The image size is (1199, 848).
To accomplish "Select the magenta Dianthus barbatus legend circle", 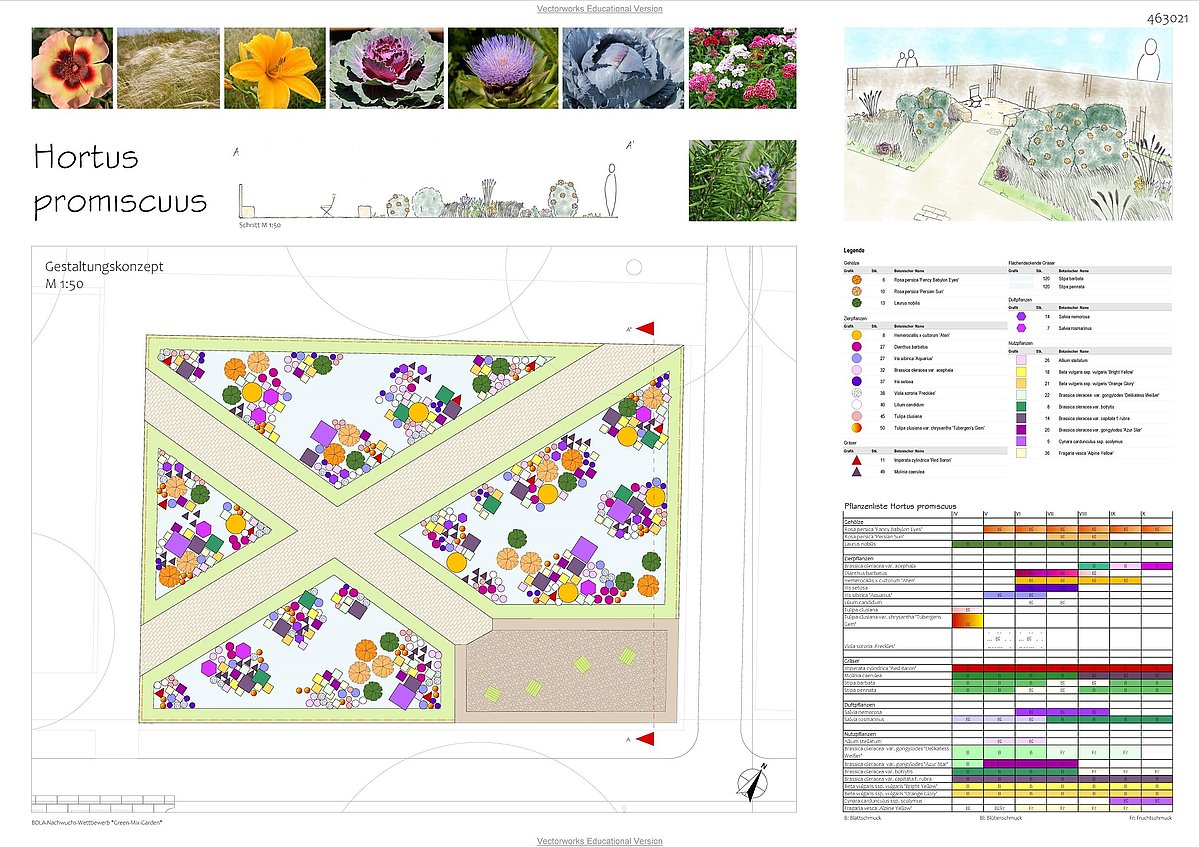I will point(856,346).
